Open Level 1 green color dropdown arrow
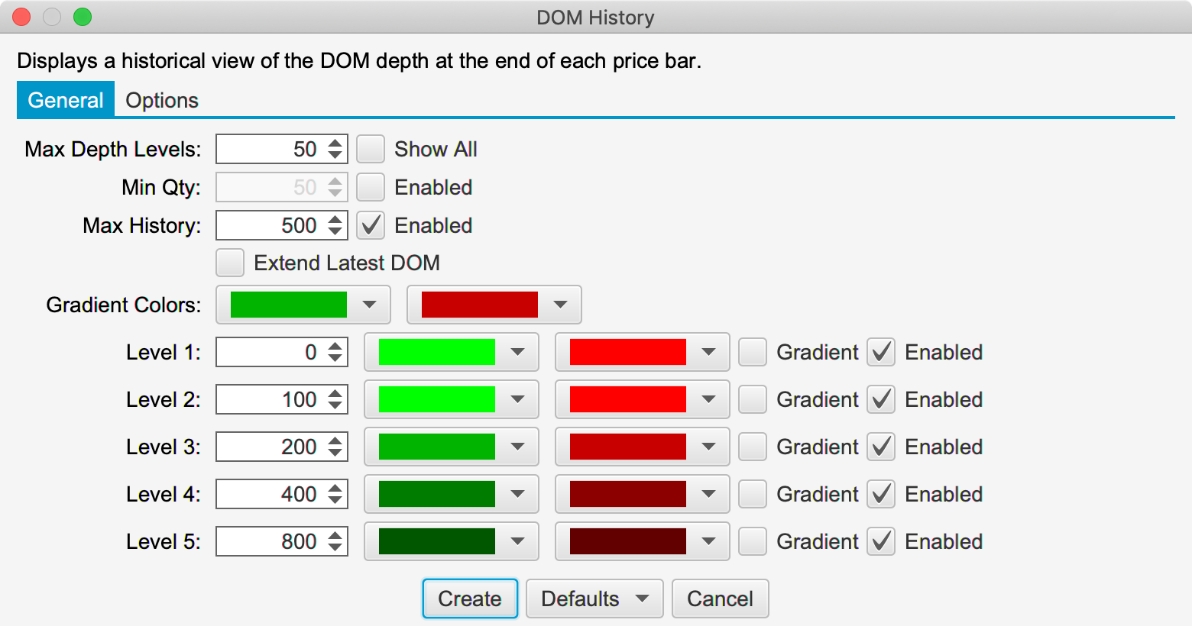 (x=518, y=352)
